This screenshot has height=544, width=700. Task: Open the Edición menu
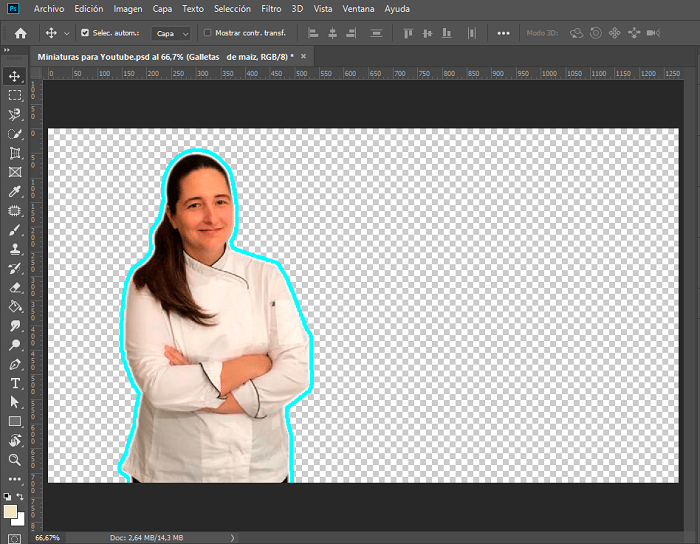click(89, 9)
